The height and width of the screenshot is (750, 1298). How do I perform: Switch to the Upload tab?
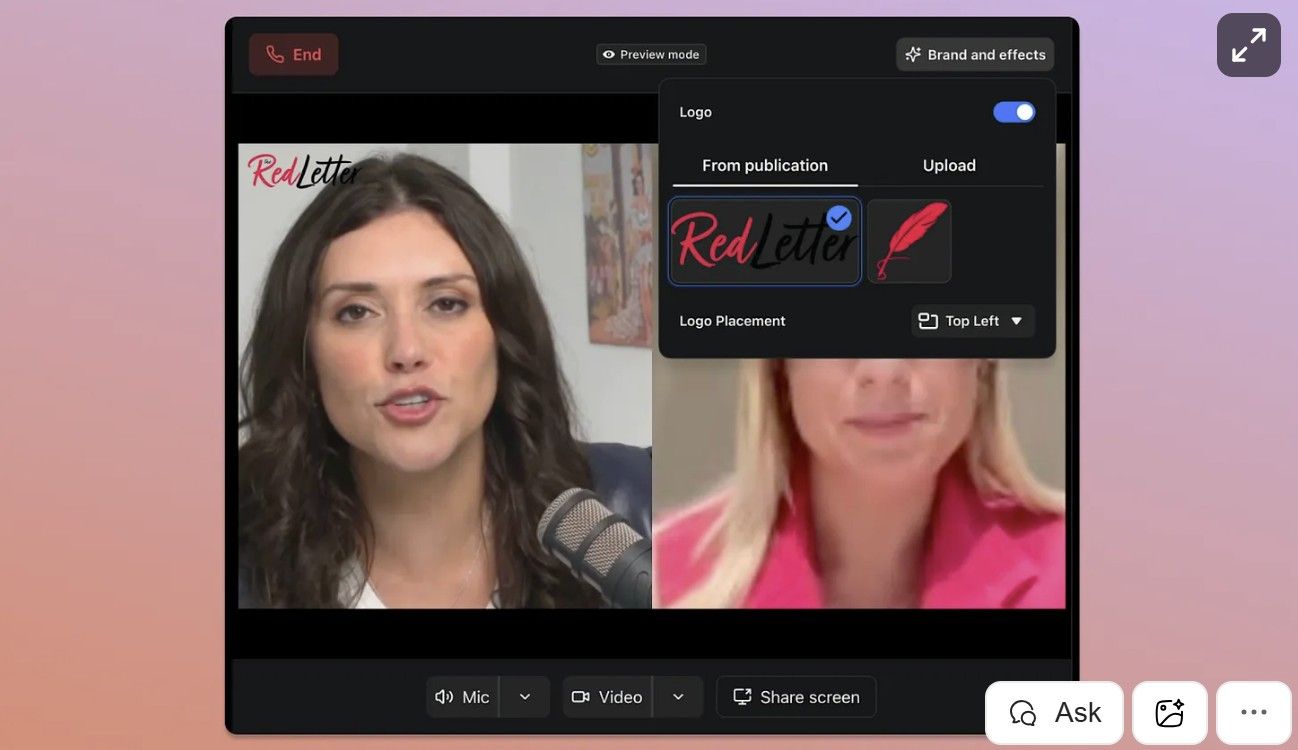(x=948, y=166)
